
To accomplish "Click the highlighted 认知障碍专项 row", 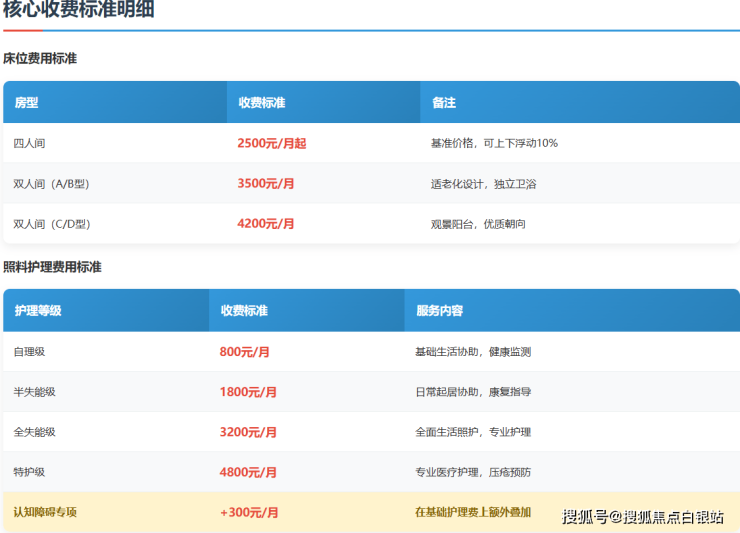I will [x=371, y=512].
